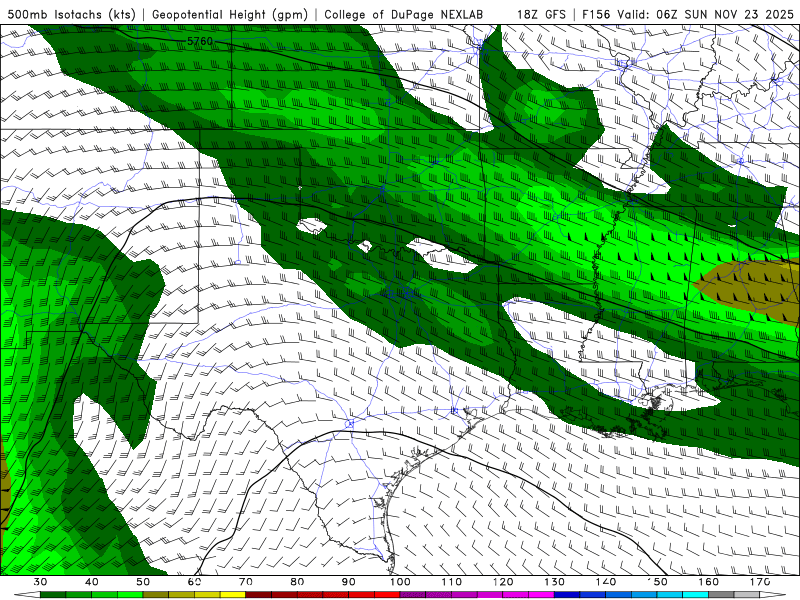This screenshot has width=800, height=600.
Task: Pick the bright yellow swatch before 70
Action: 233,595
